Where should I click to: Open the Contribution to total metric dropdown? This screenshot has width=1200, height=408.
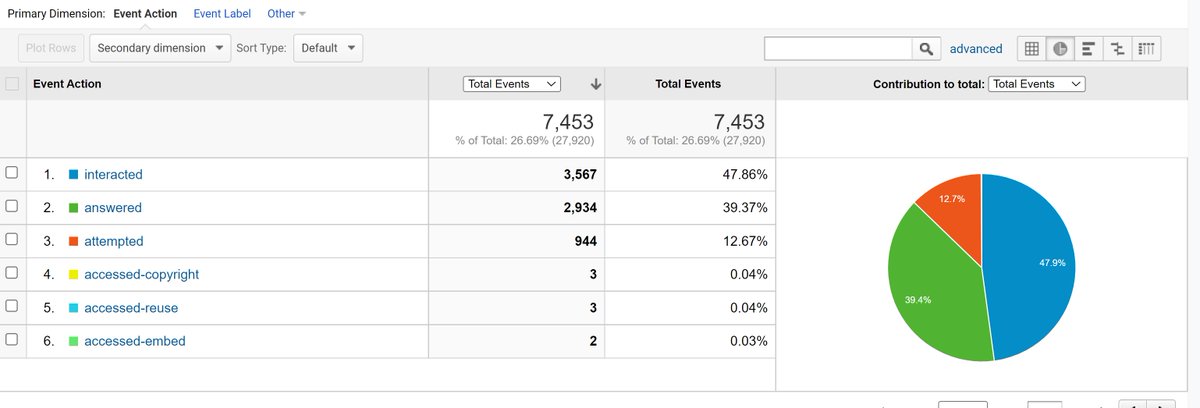point(1036,84)
